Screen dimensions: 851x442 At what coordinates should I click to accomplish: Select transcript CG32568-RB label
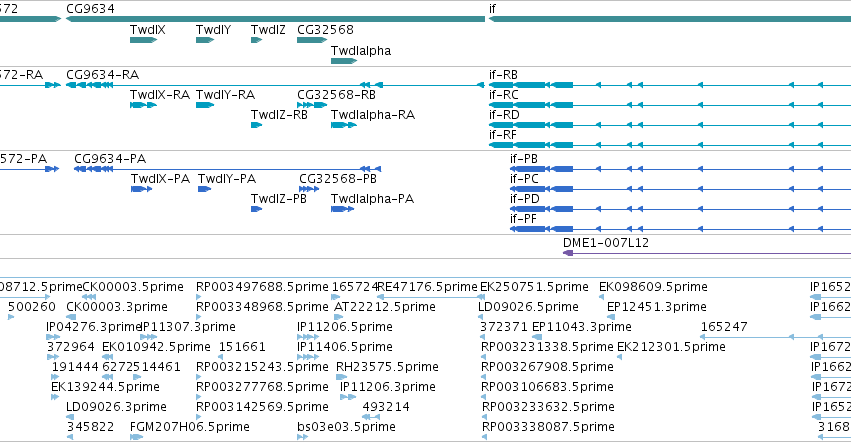point(336,95)
